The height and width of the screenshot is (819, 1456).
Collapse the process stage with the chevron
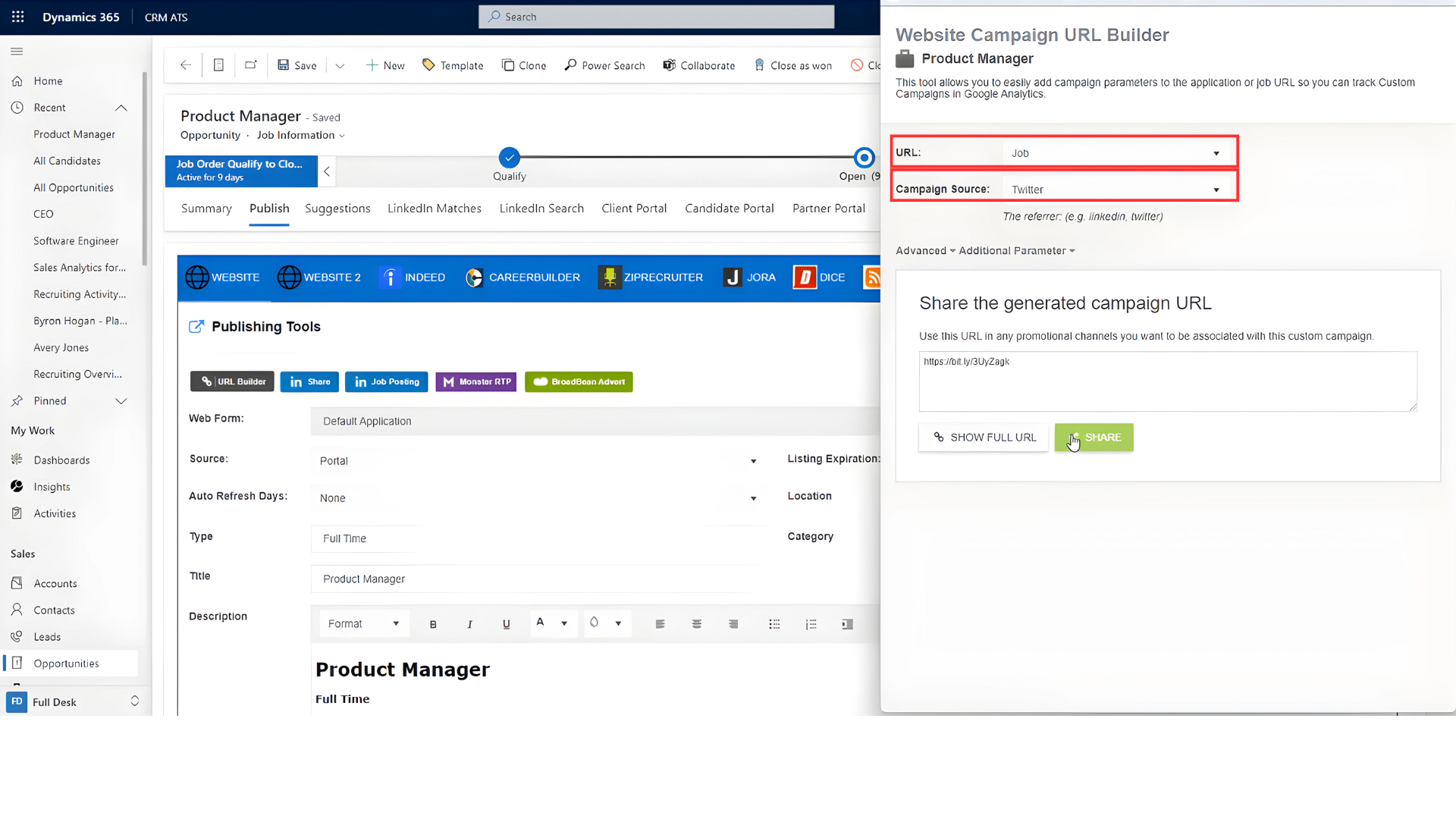pos(327,171)
